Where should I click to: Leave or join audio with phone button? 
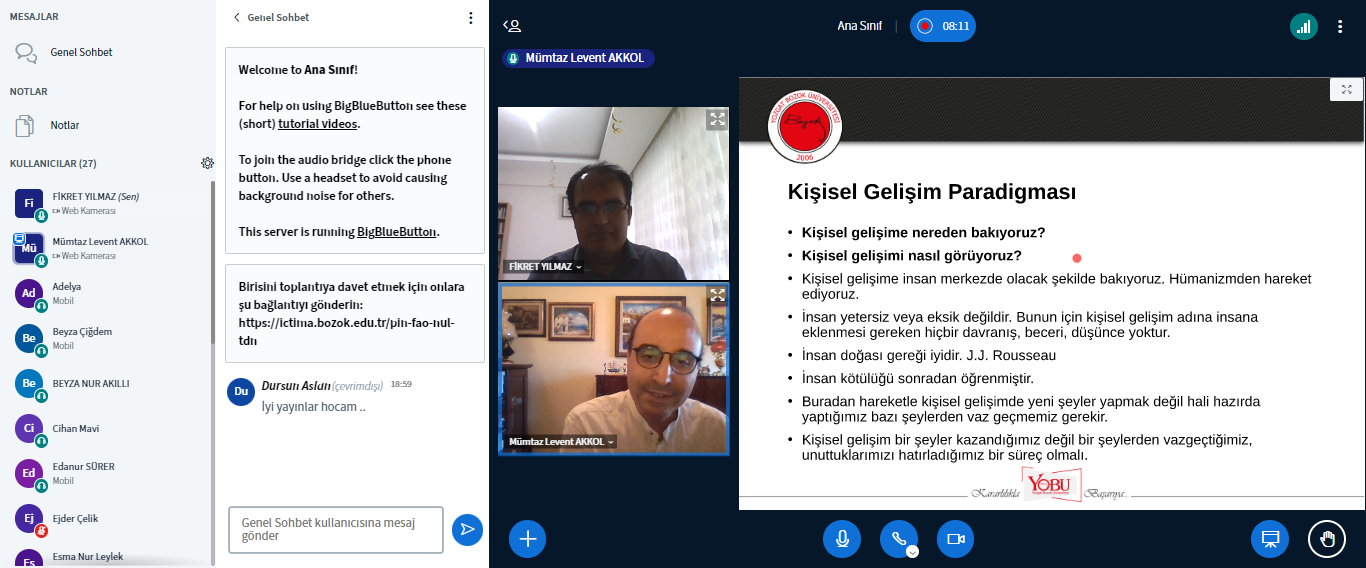tap(897, 538)
